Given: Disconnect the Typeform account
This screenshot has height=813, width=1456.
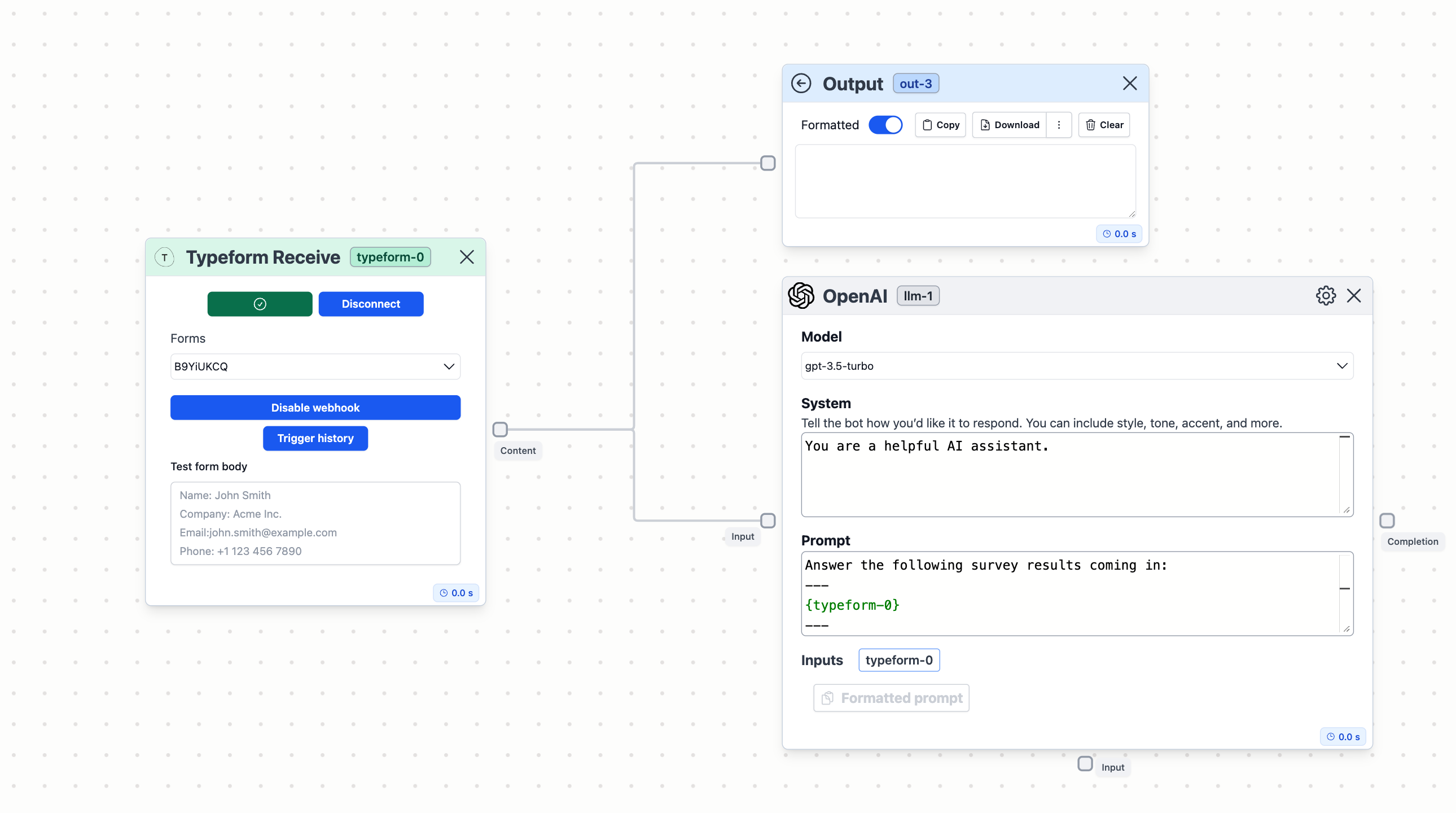Looking at the screenshot, I should point(371,304).
